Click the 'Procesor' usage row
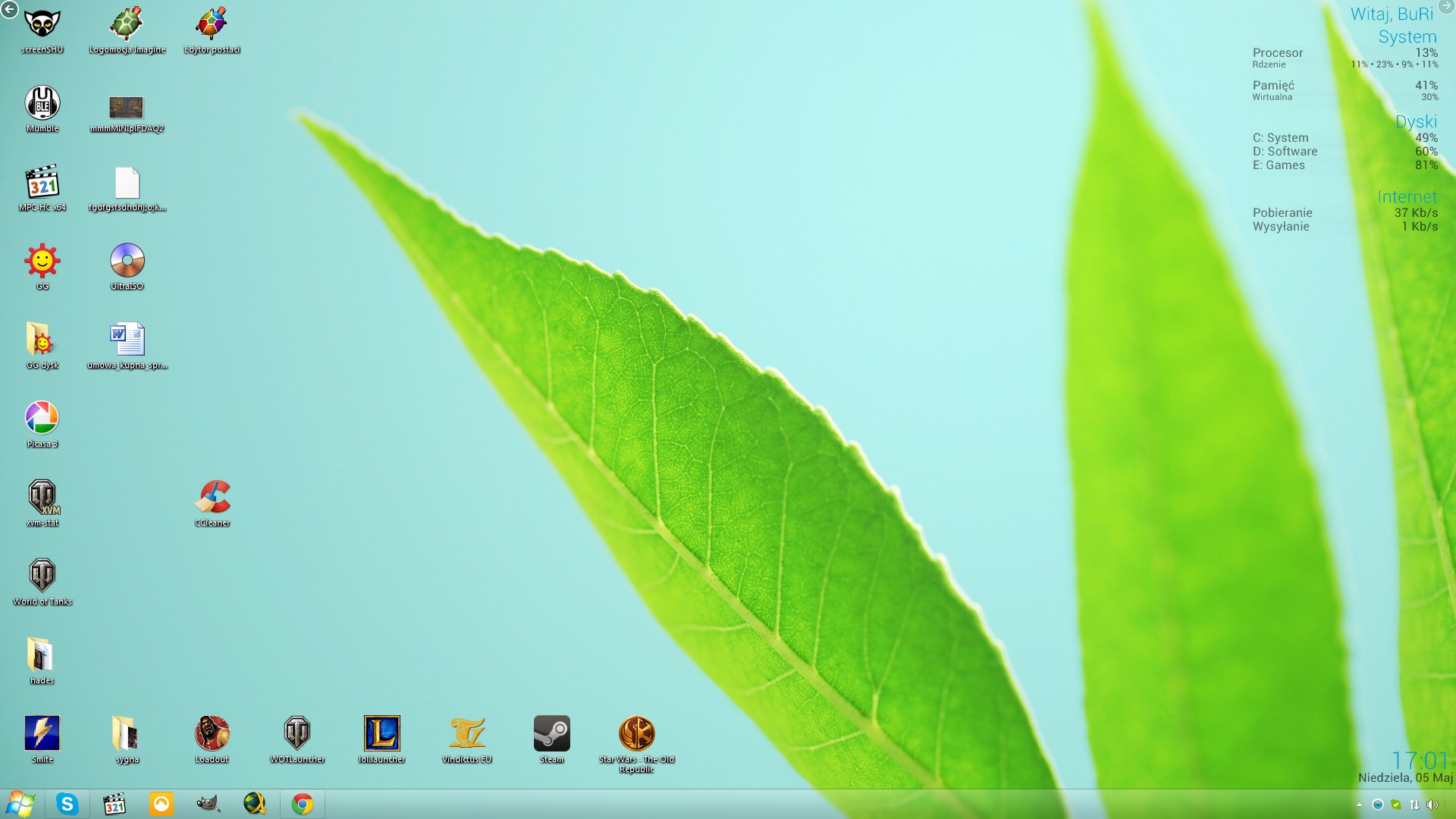This screenshot has height=819, width=1456. click(1345, 53)
